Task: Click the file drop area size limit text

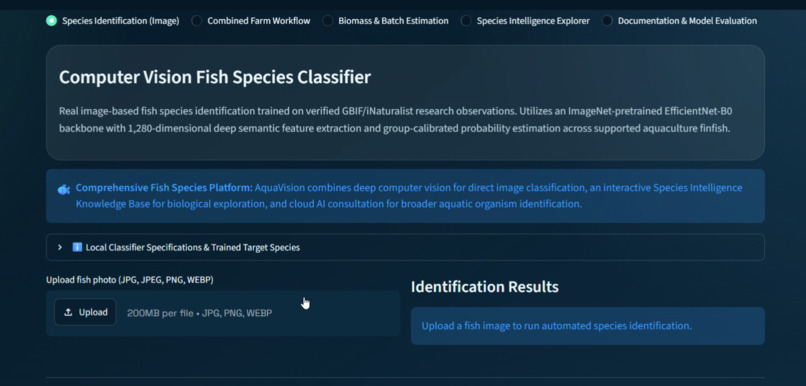Action: [x=199, y=313]
